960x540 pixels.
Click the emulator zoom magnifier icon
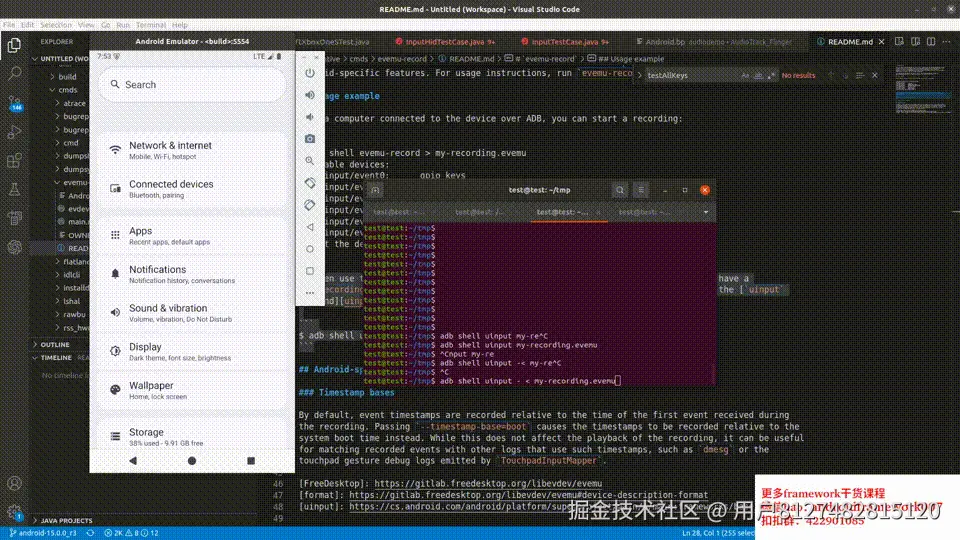(310, 161)
